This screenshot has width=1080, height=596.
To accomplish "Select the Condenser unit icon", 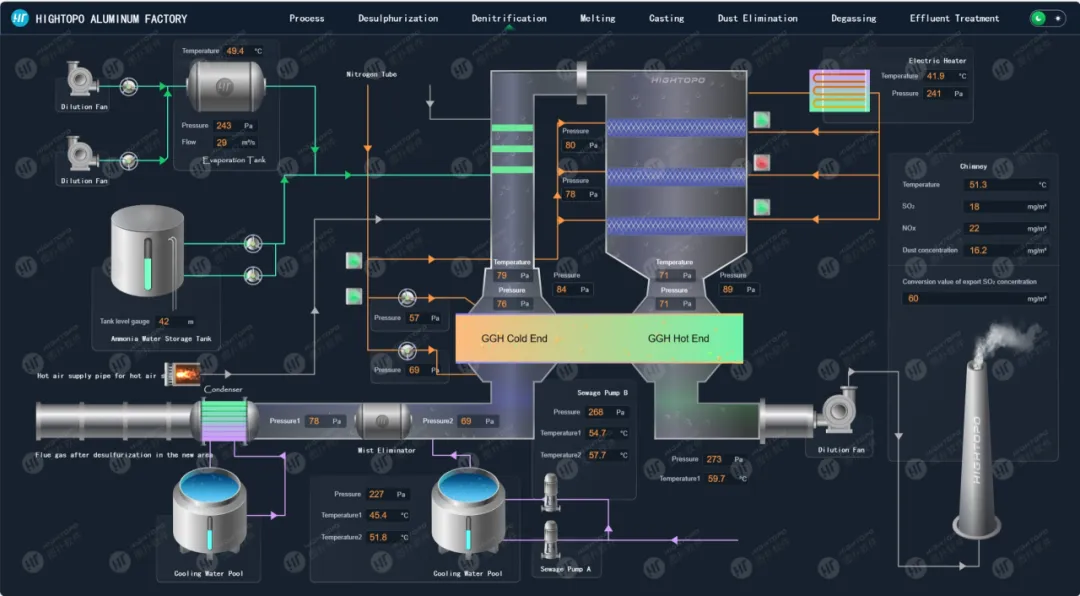I will [x=225, y=420].
